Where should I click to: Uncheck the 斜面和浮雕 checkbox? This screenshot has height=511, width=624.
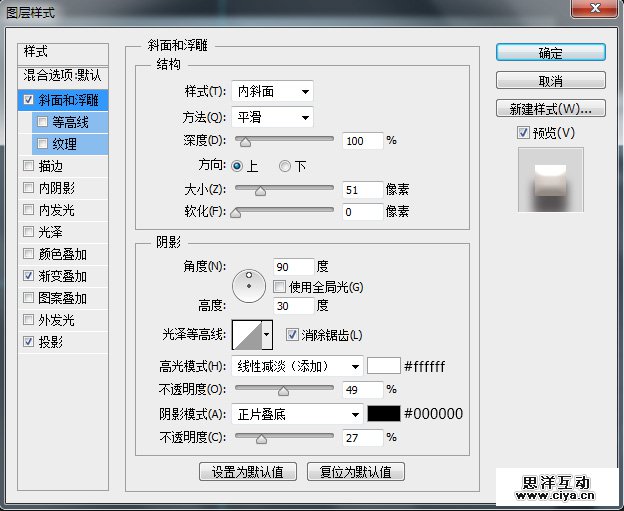[x=28, y=99]
